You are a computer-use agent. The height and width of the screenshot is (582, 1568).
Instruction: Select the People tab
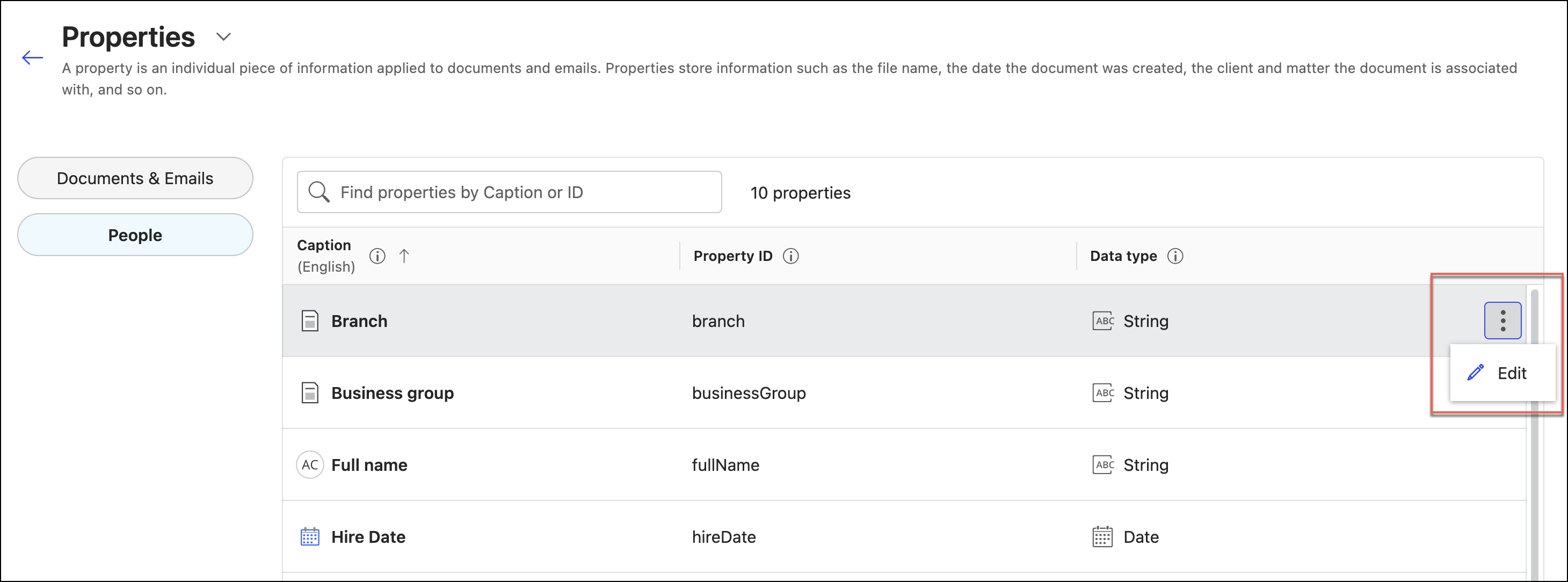tap(135, 235)
